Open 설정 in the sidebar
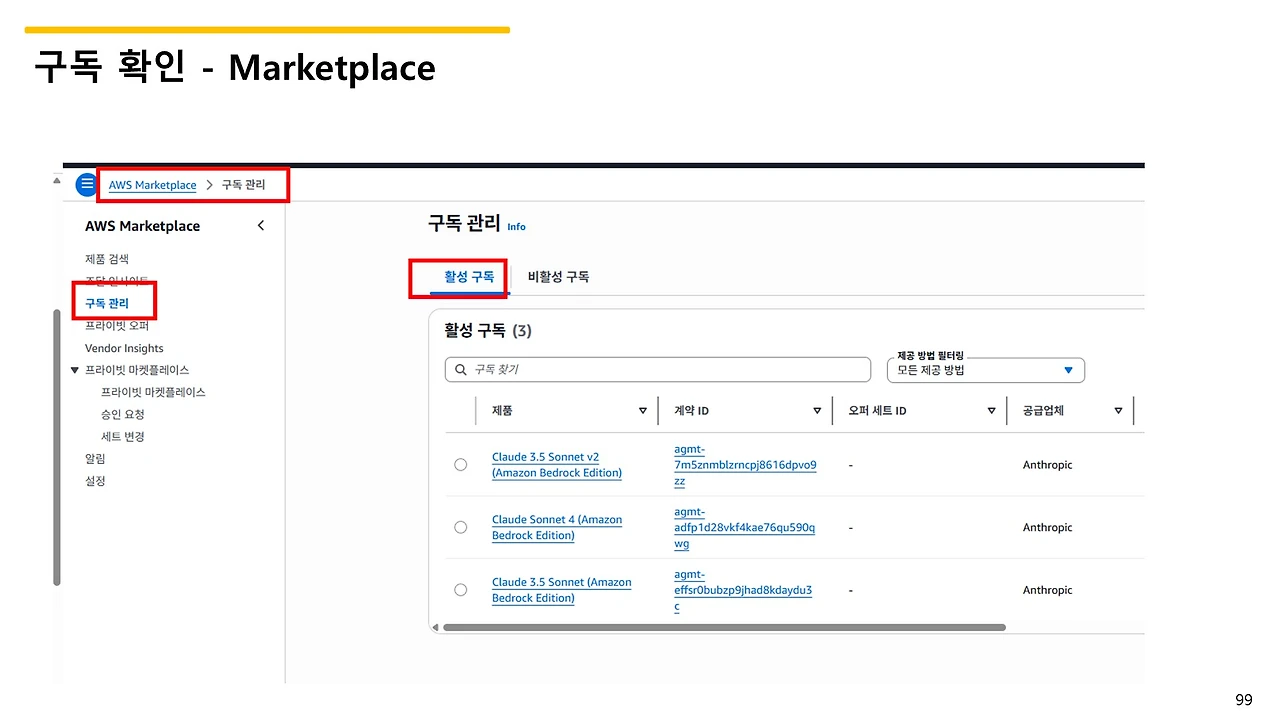Viewport: 1280px width, 720px height. pyautogui.click(x=95, y=481)
